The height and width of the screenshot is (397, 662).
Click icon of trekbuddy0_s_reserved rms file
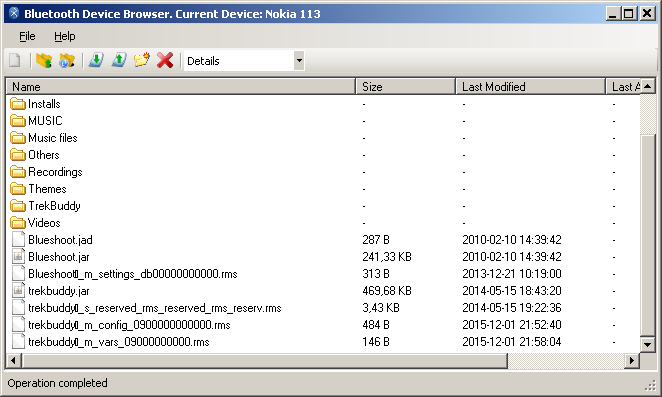18,307
